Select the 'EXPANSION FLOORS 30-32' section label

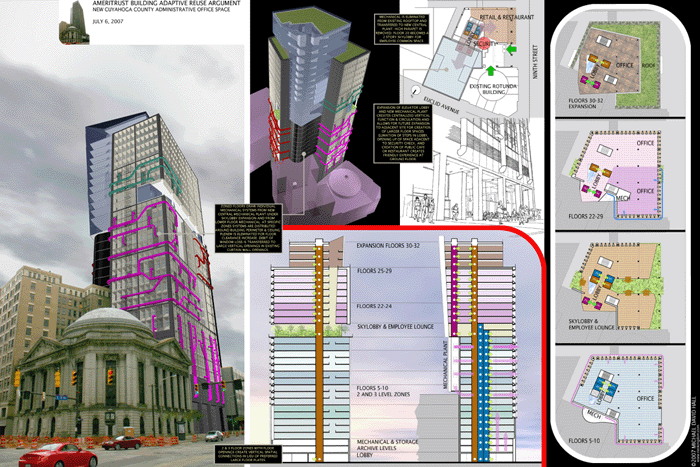point(388,246)
